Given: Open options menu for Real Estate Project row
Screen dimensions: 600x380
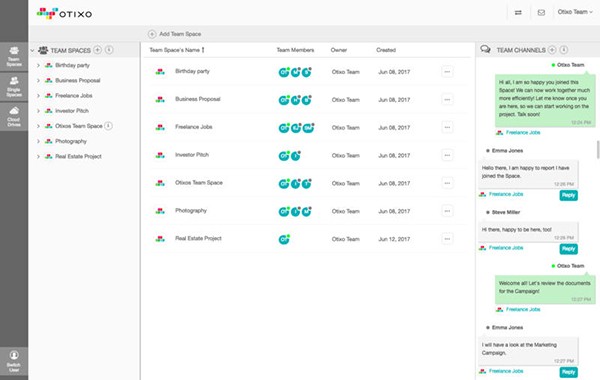Looking at the screenshot, I should click(x=447, y=239).
